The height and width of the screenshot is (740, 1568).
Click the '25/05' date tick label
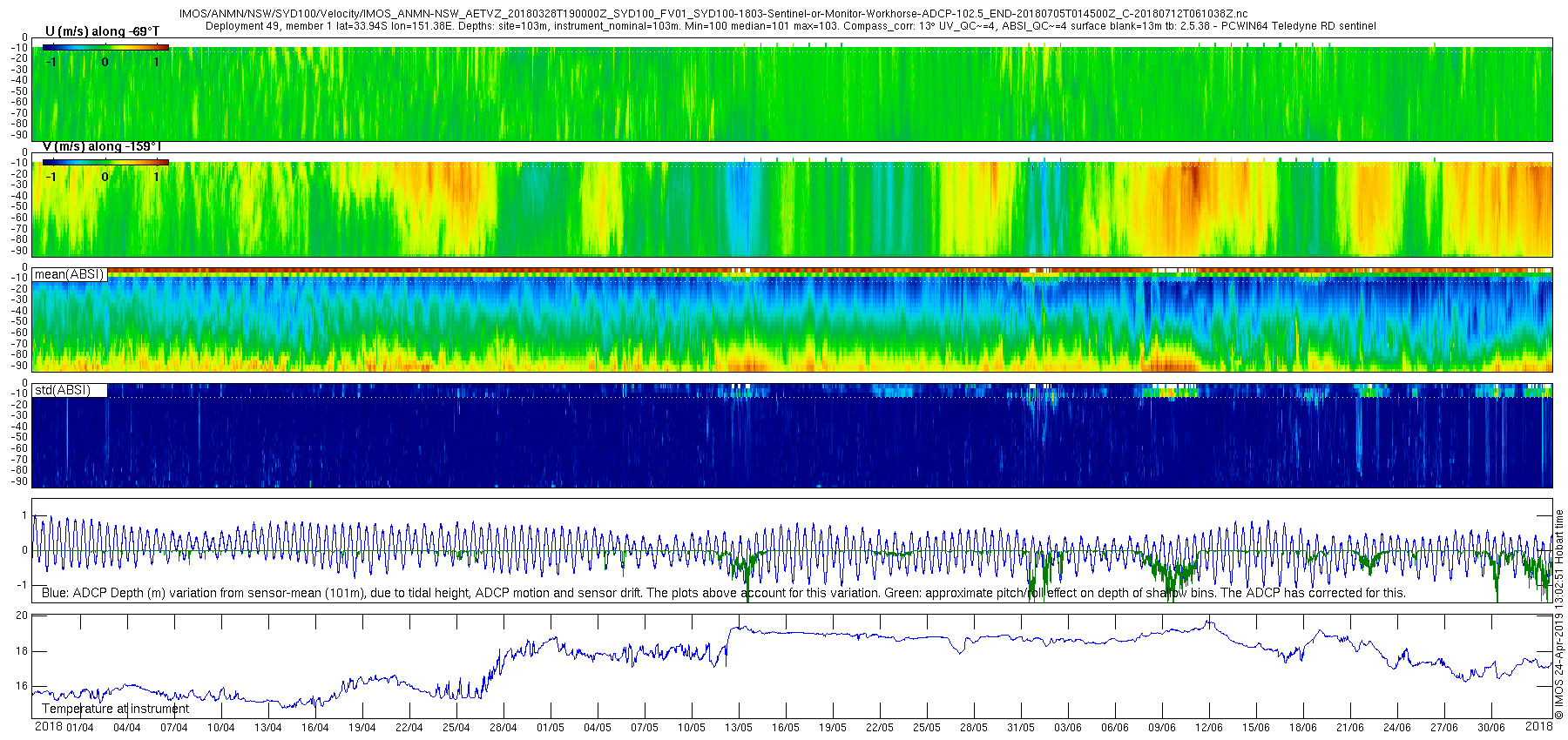tap(927, 728)
